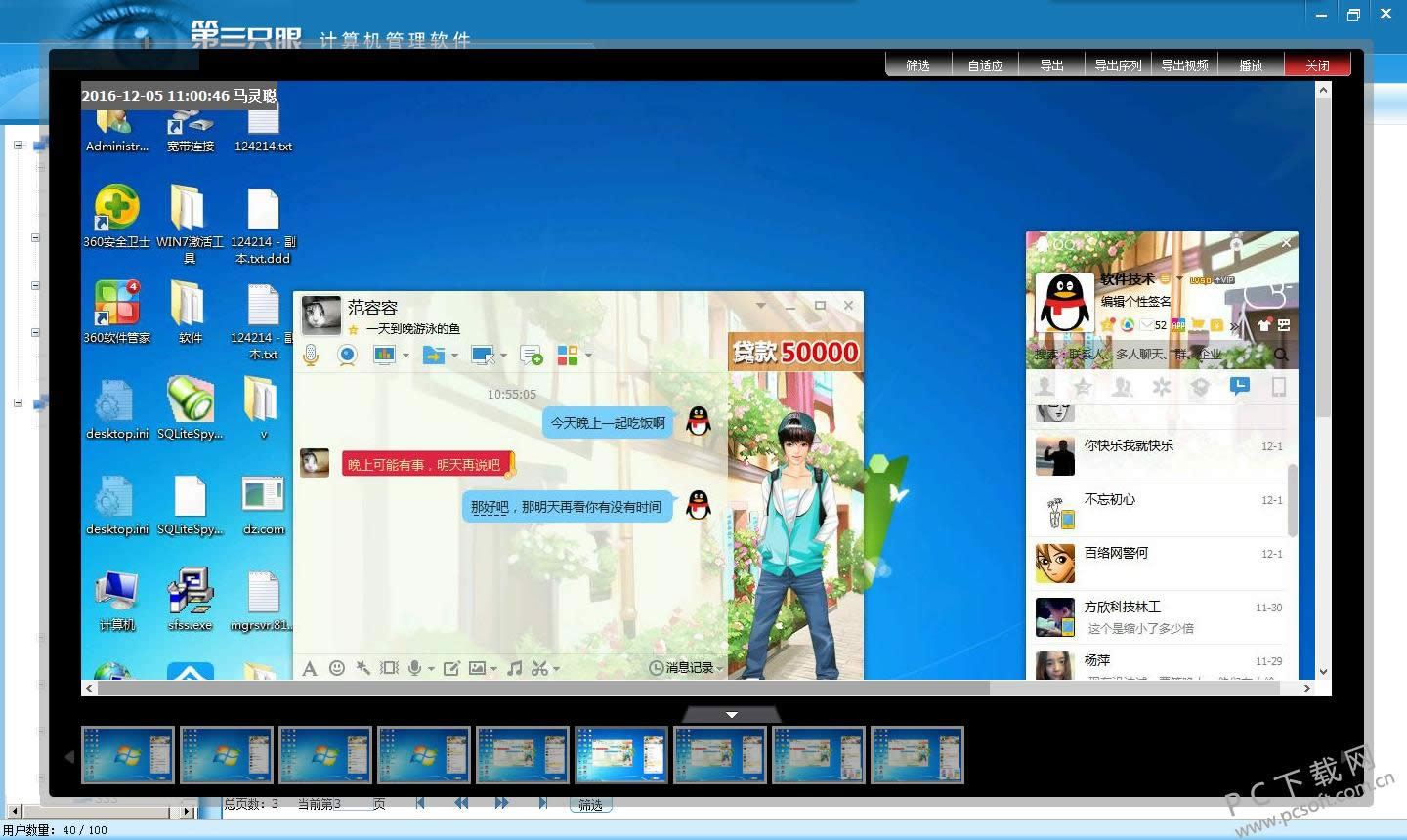Click the emoji smiley icon in chat toolbar
Viewport: 1407px width, 840px height.
click(x=337, y=668)
